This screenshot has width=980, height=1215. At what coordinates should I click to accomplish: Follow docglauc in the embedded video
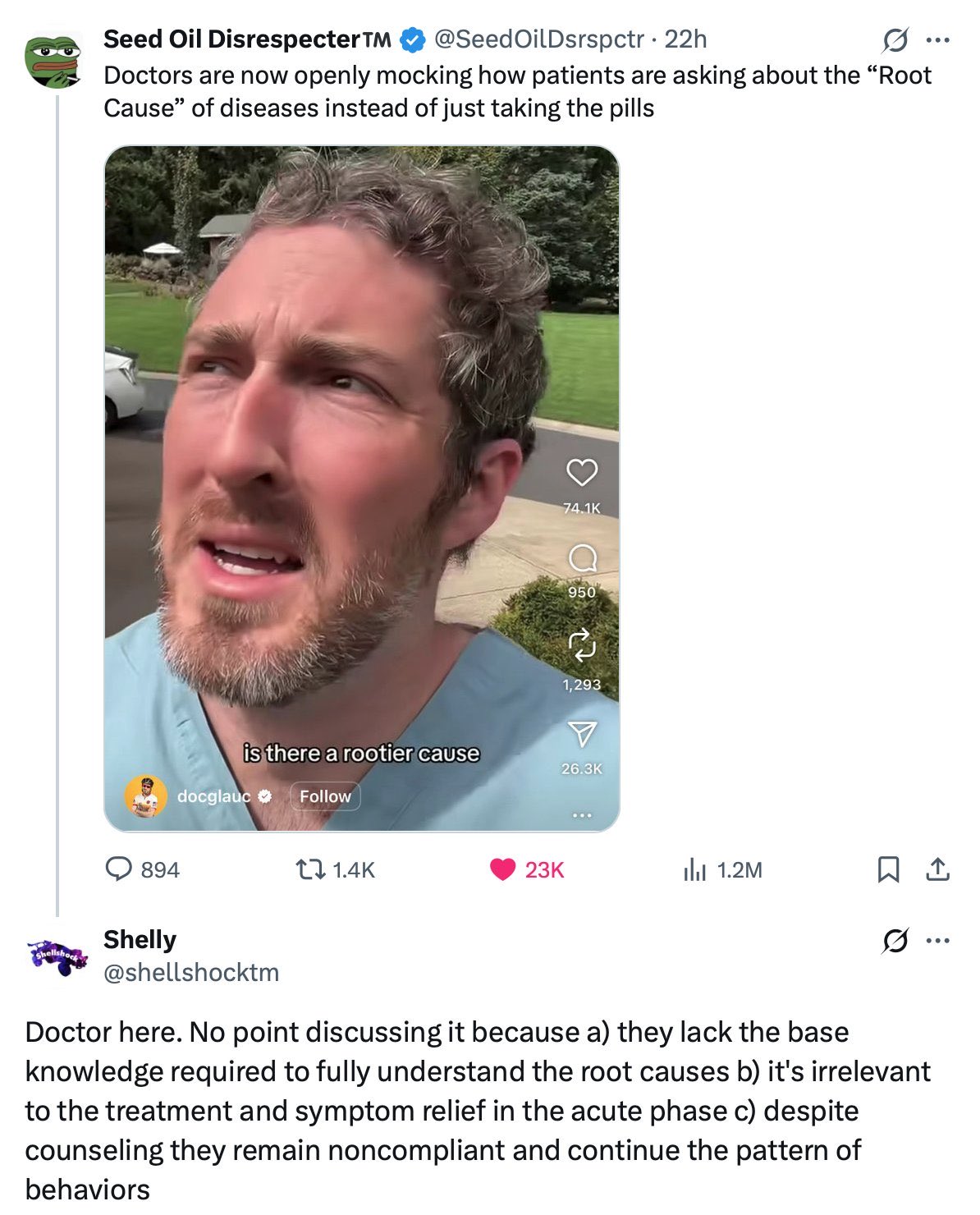(x=325, y=796)
